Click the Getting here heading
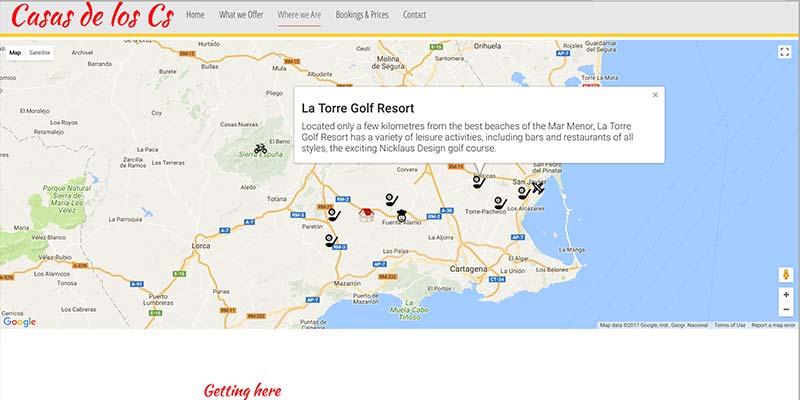Viewport: 800px width, 400px height. (242, 391)
